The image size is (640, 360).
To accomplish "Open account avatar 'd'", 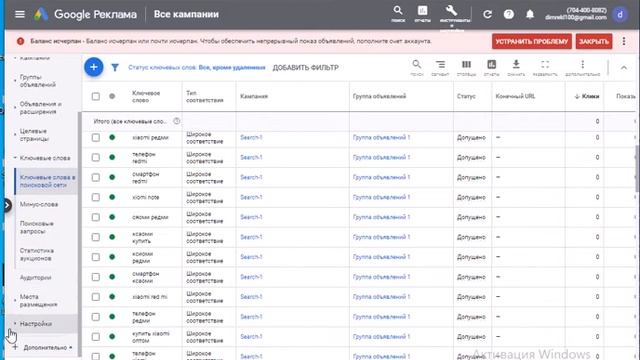I will 620,15.
